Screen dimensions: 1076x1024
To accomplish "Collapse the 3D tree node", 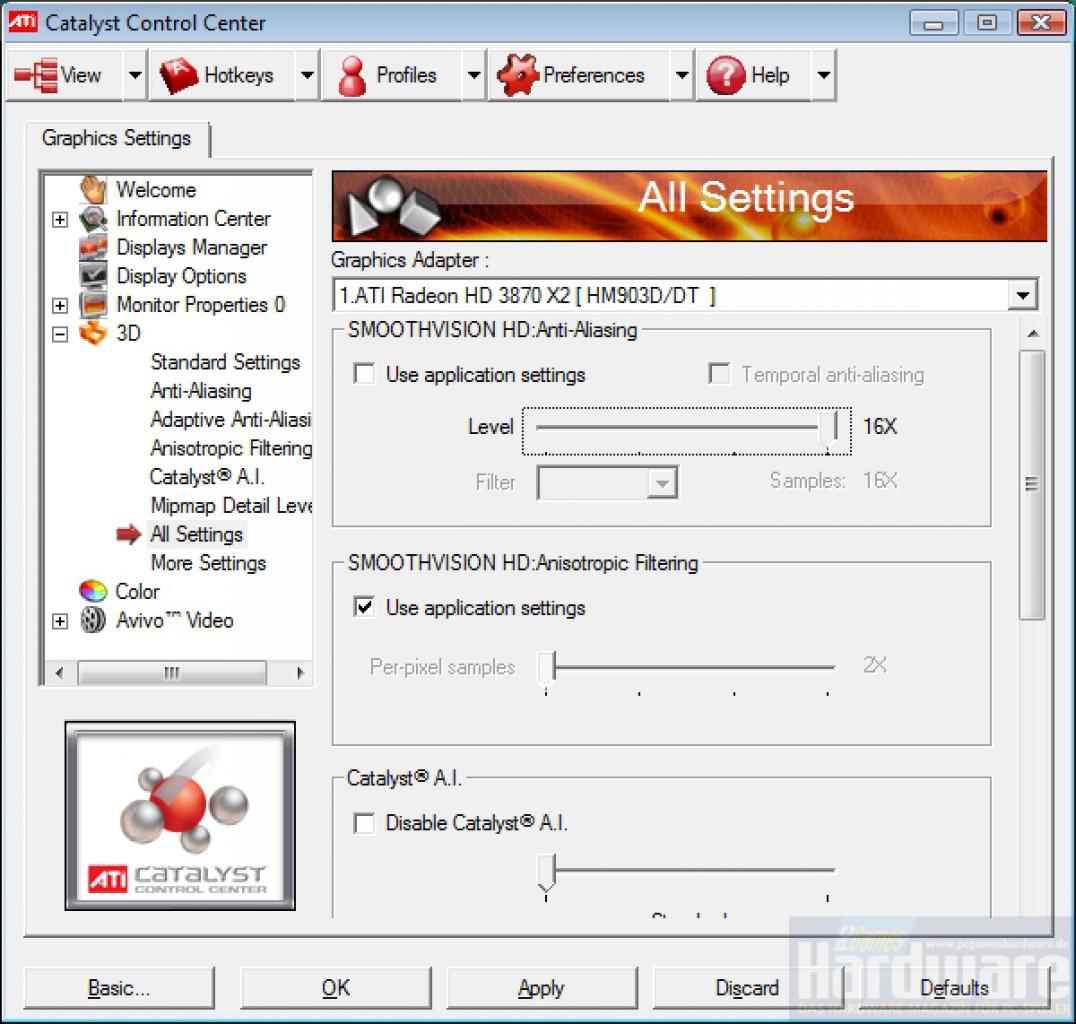I will [x=60, y=334].
